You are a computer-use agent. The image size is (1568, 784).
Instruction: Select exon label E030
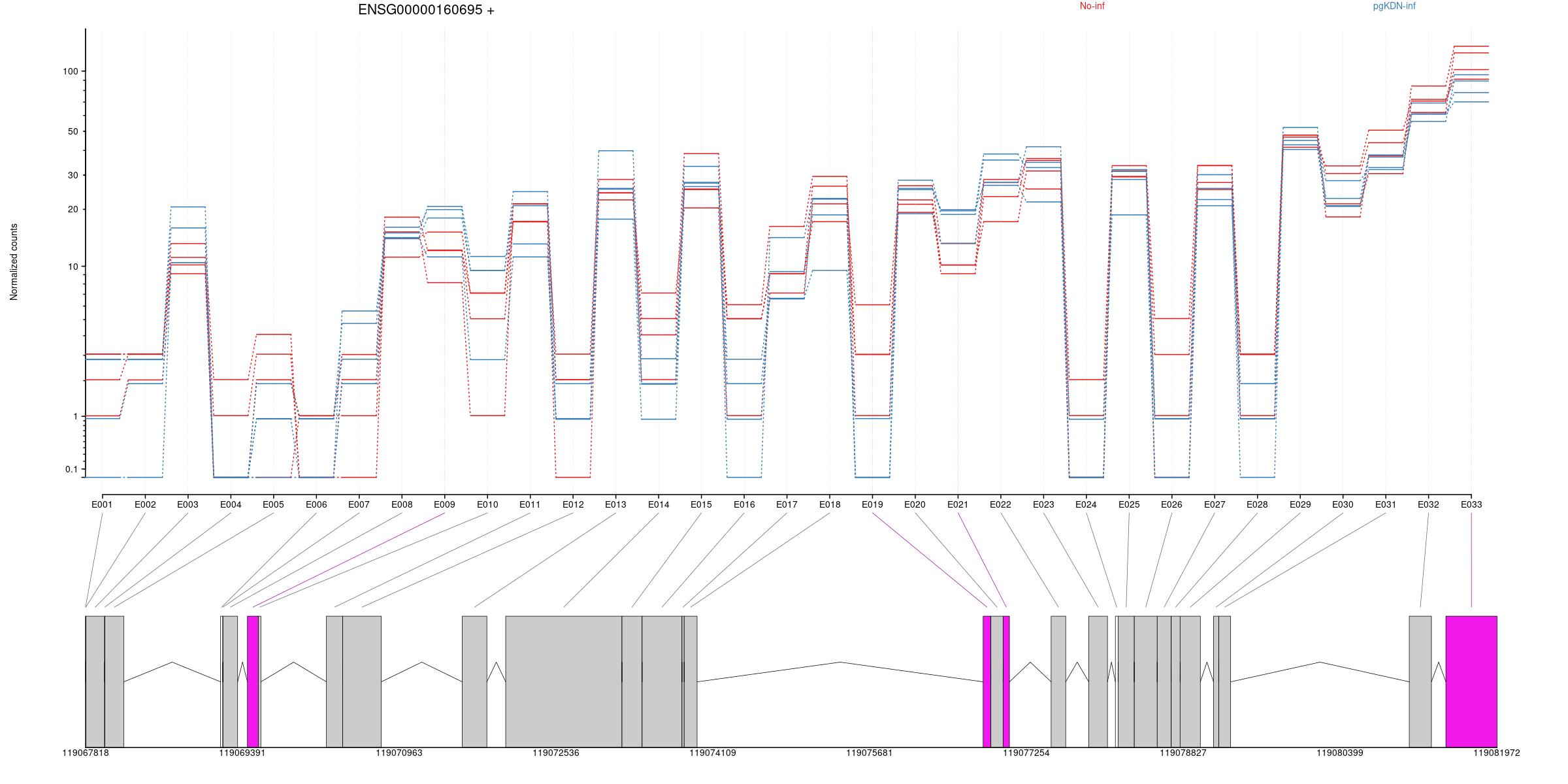1343,504
